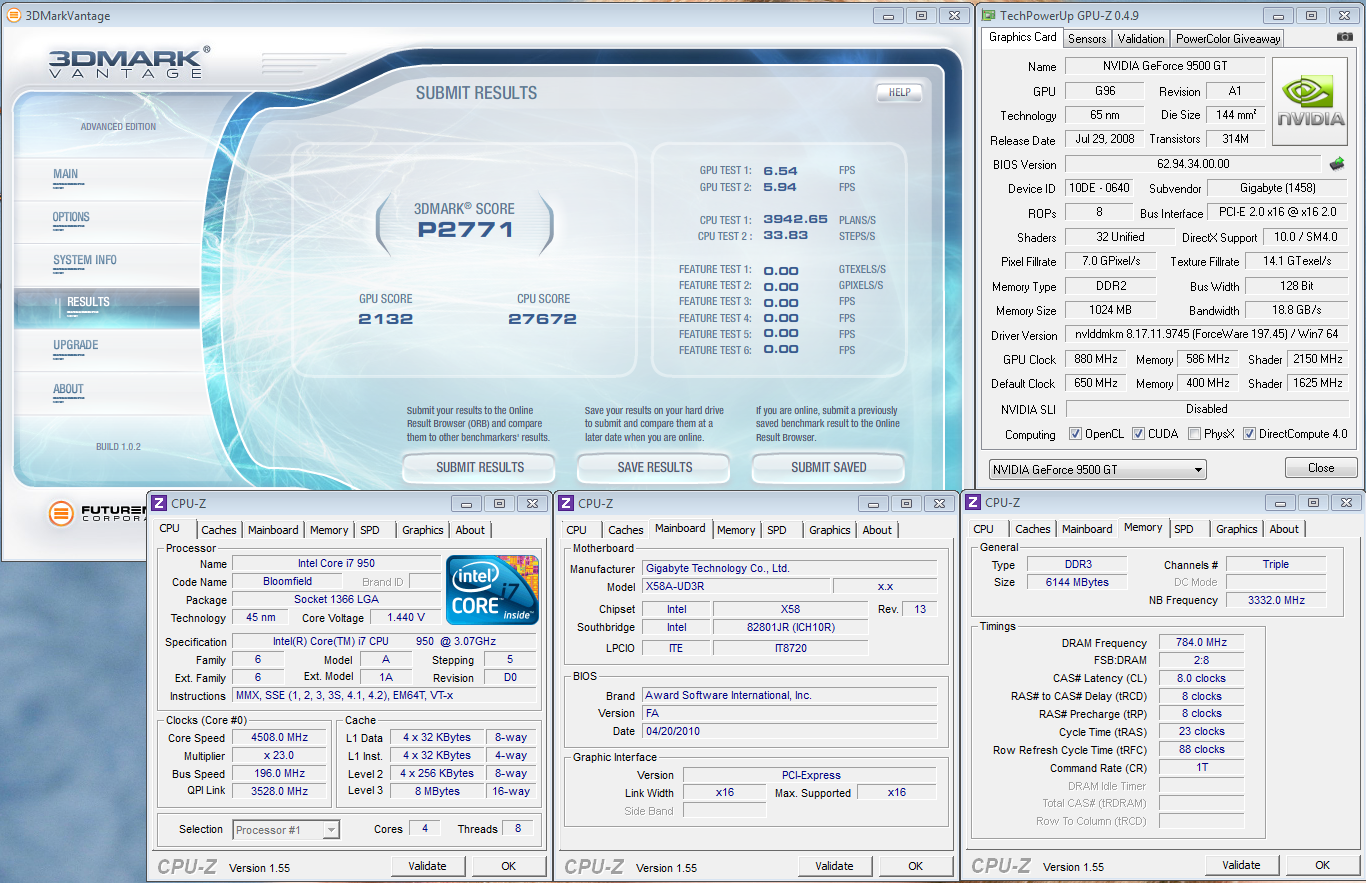Click the Close button in GPU-Z
Screen dimensions: 1366x883
tap(1321, 468)
